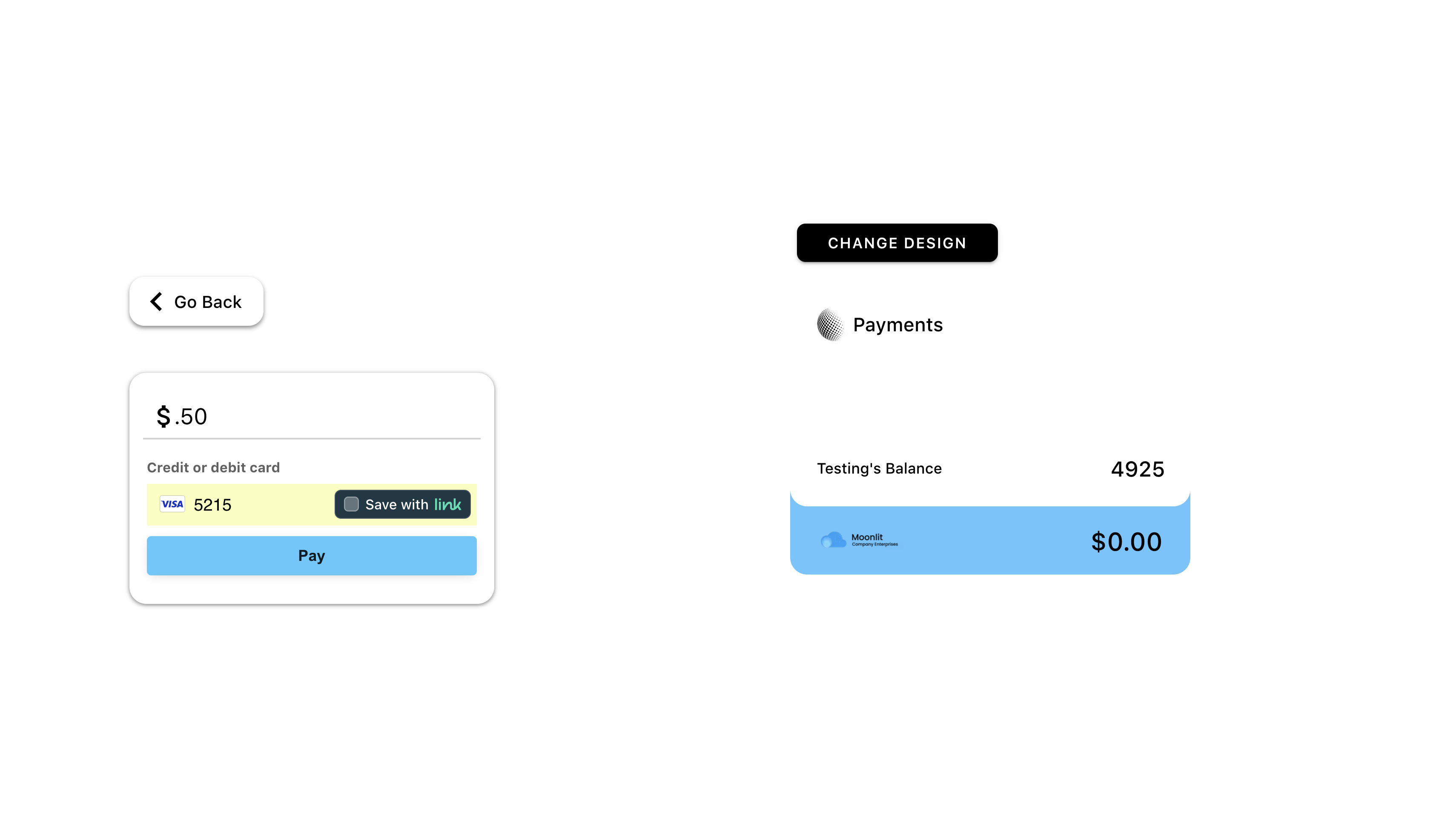Click the $0.00 amount due

[1126, 542]
